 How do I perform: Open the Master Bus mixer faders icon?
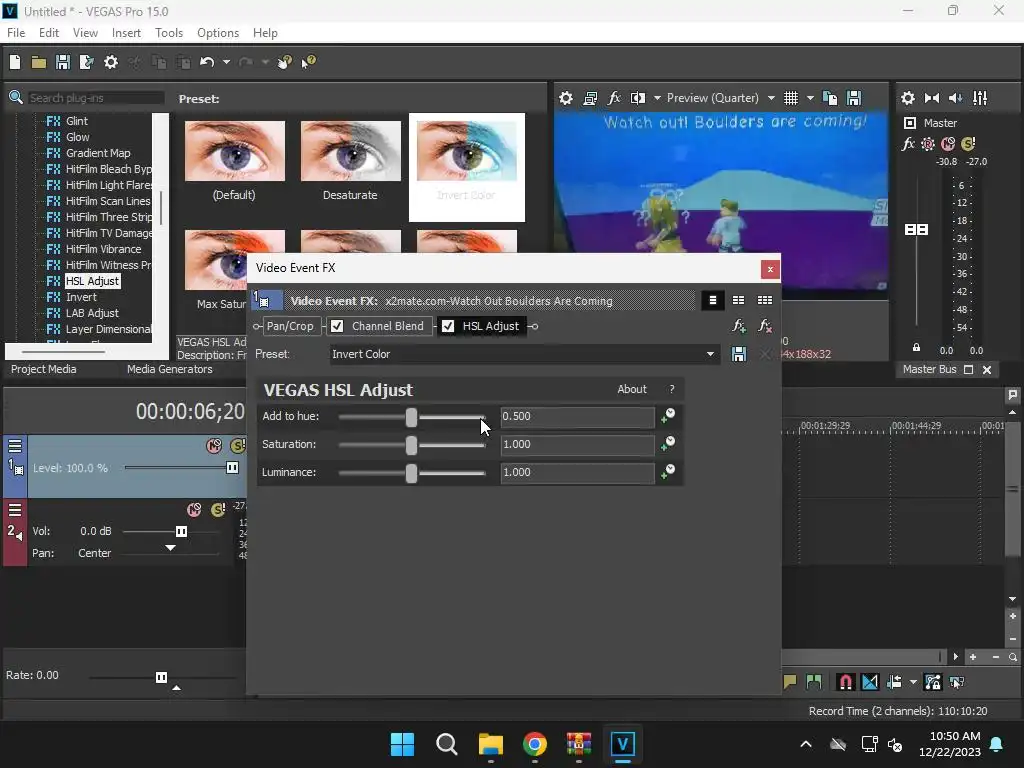pos(980,98)
